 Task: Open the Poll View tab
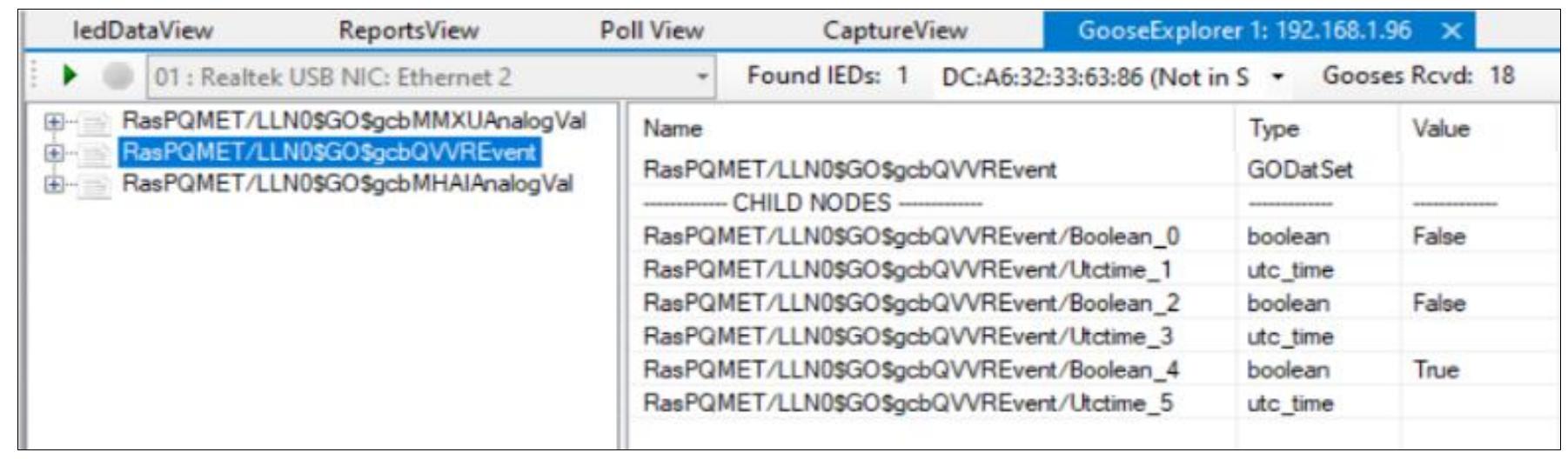click(651, 31)
